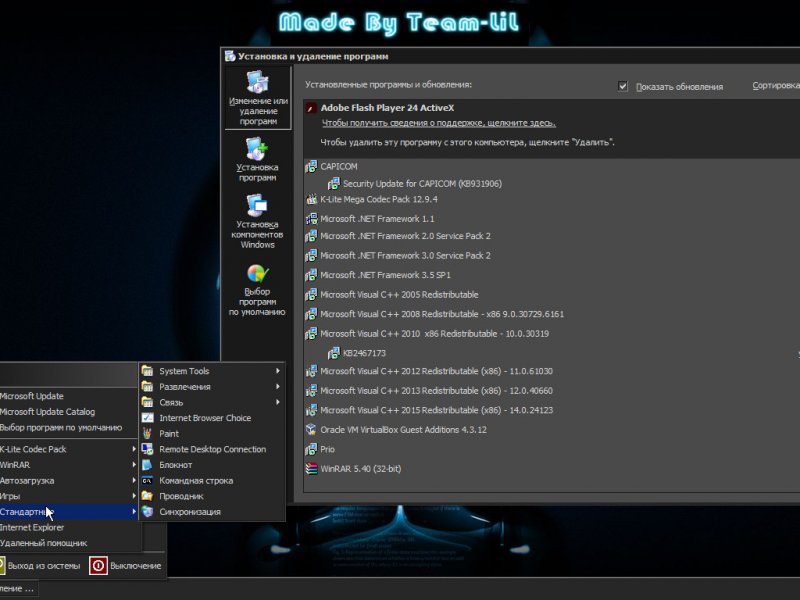Click the WinRAR 5.40 icon
The height and width of the screenshot is (600, 800).
tap(311, 469)
